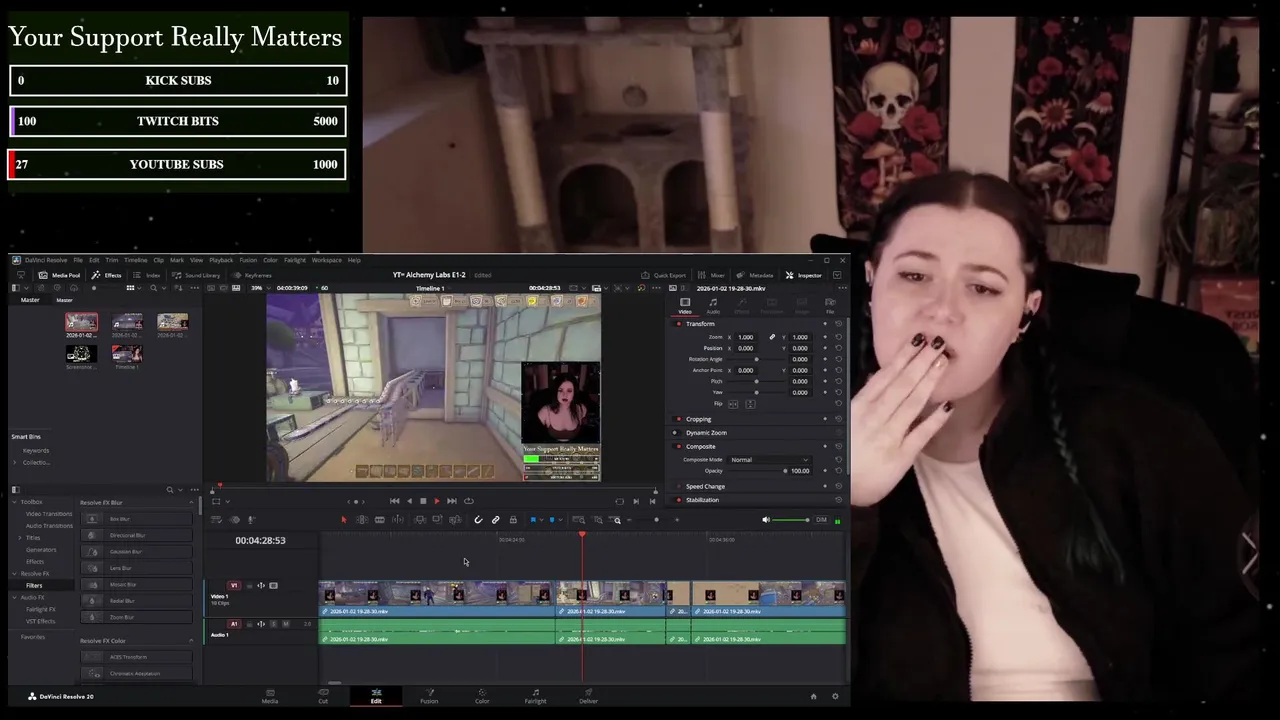
Task: Toggle the Composite section enable switch
Action: (x=678, y=446)
